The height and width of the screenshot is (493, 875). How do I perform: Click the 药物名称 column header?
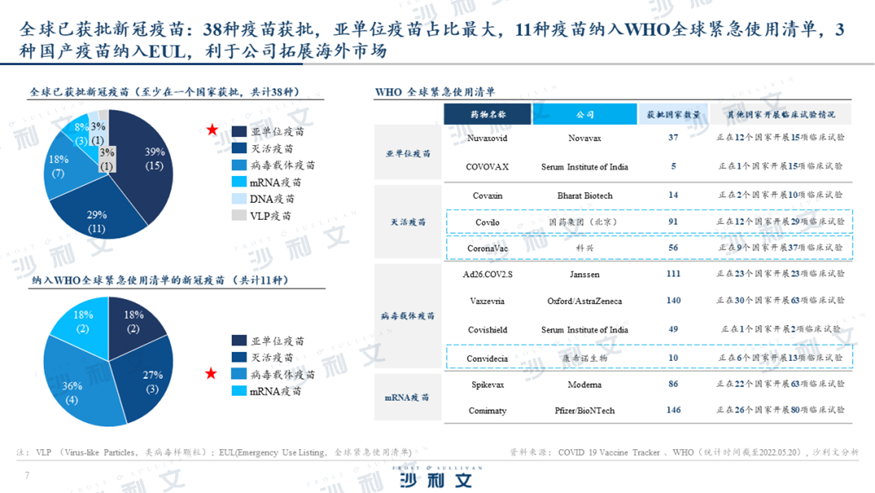point(487,114)
